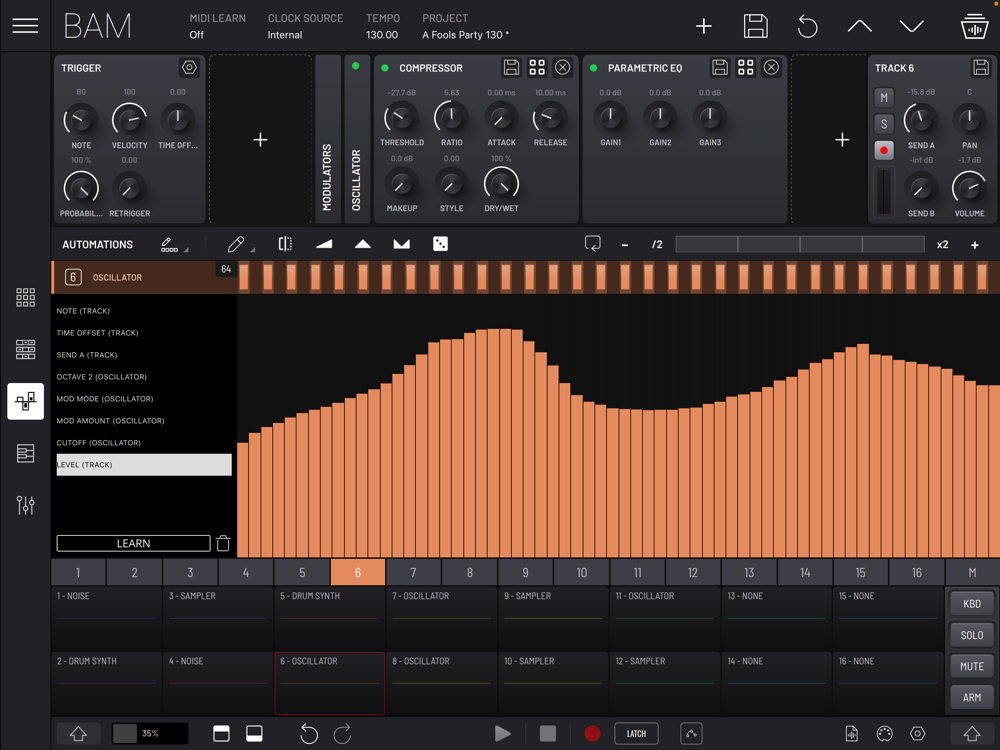This screenshot has height=750, width=1000.
Task: Open Parametric EQ preset grid
Action: [746, 68]
